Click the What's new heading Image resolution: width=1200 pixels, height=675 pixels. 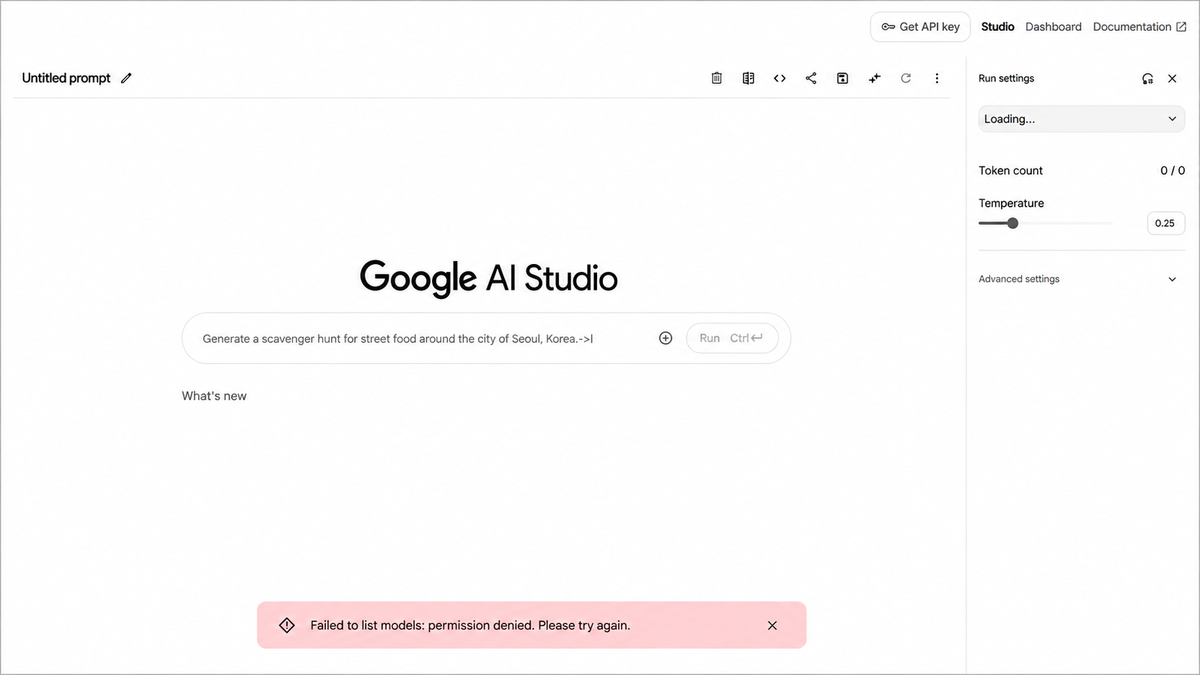coord(214,396)
